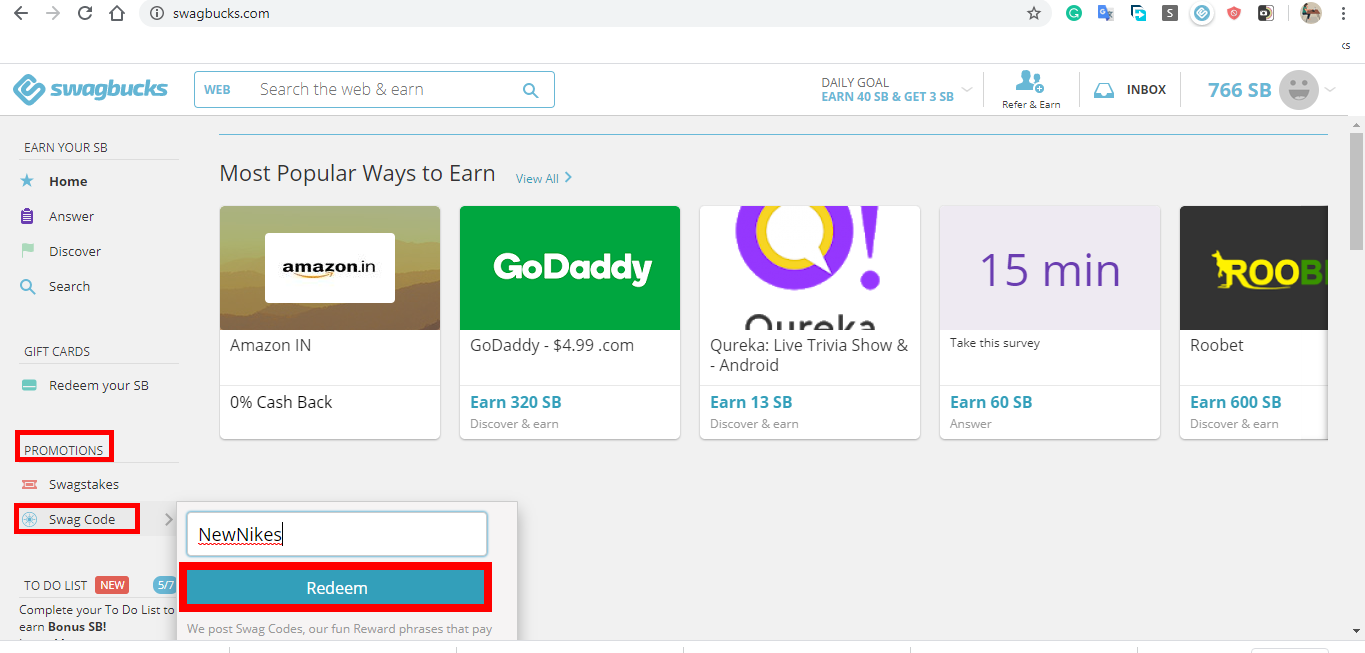Go back with the browser back arrow
This screenshot has height=653, width=1365.
click(x=20, y=13)
